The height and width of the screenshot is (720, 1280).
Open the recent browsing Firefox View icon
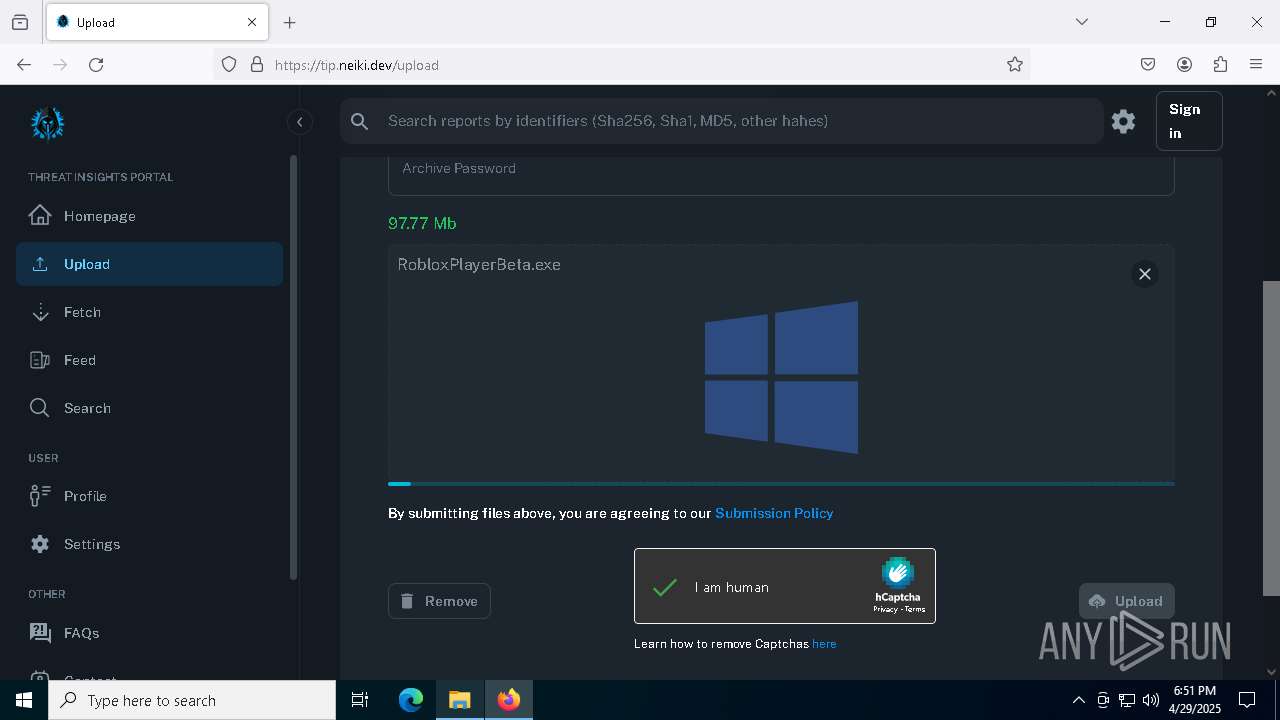tap(20, 22)
